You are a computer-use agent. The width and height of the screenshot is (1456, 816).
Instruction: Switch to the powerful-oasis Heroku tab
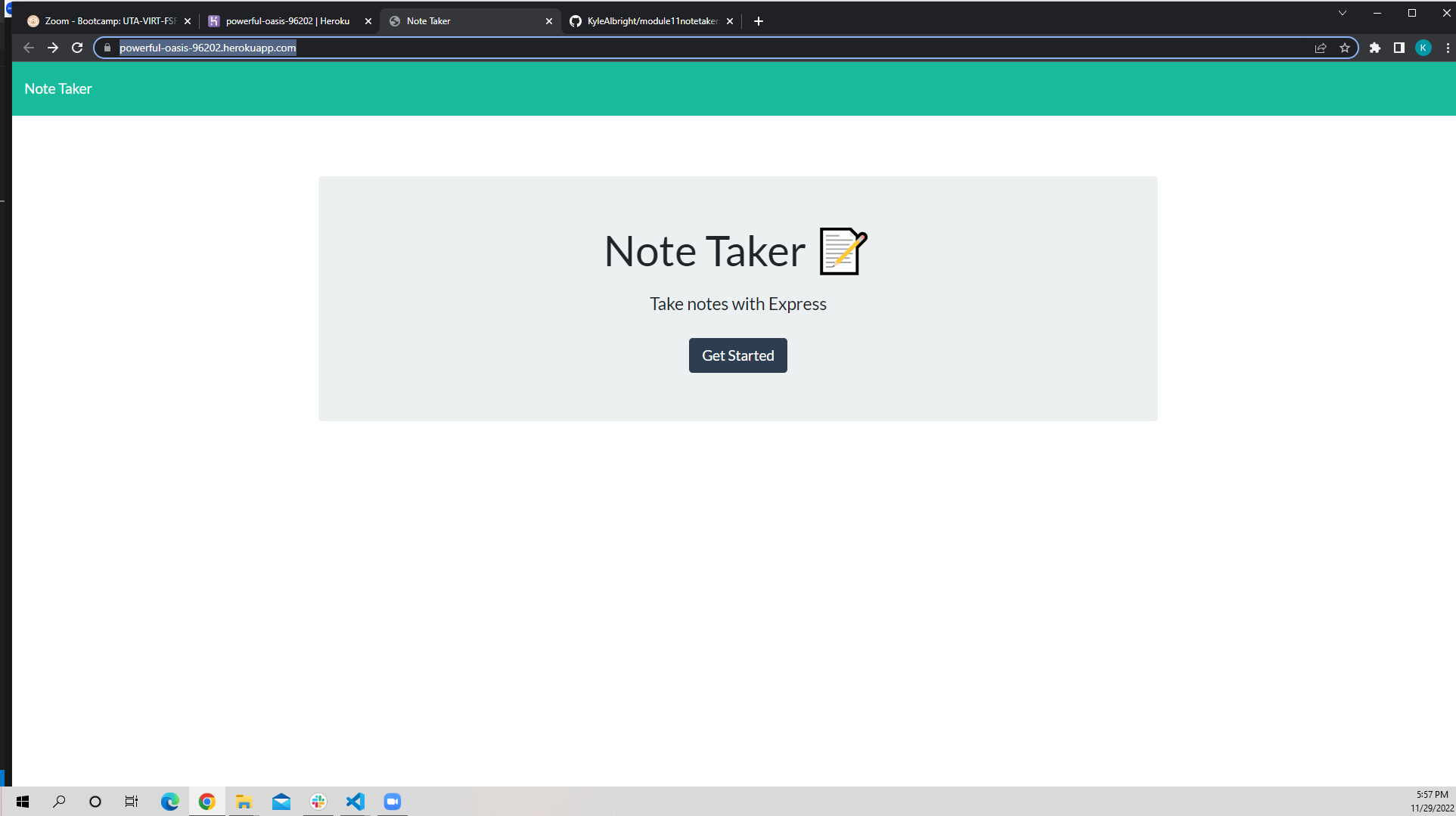pos(284,20)
